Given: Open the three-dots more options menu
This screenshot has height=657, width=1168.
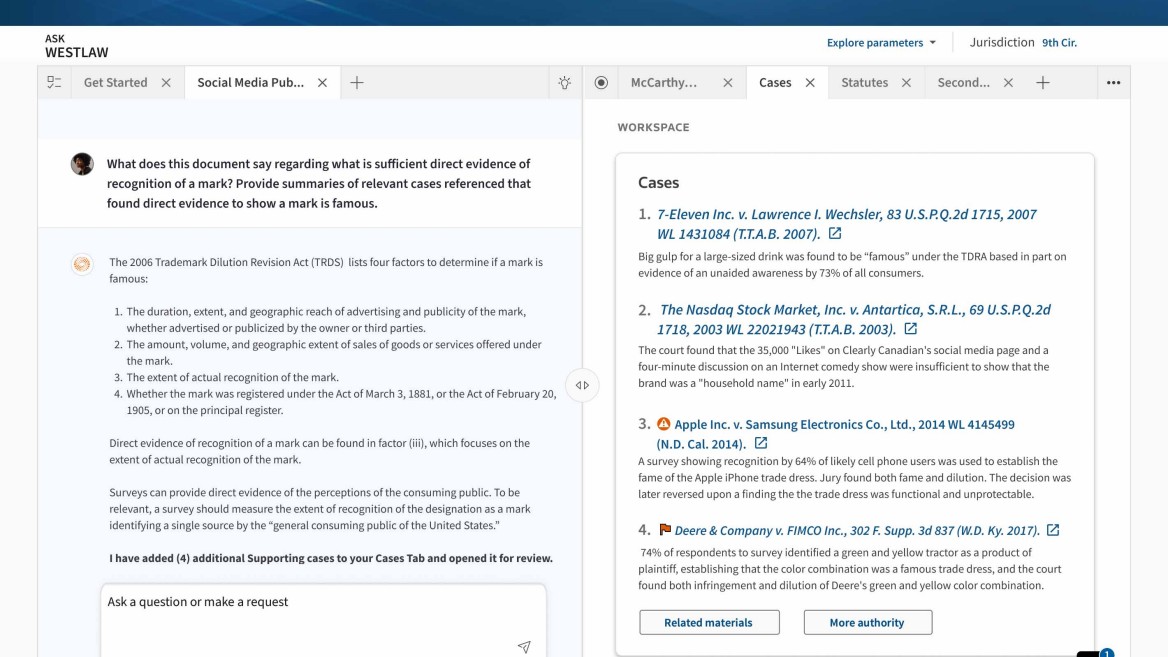Looking at the screenshot, I should coord(1113,83).
